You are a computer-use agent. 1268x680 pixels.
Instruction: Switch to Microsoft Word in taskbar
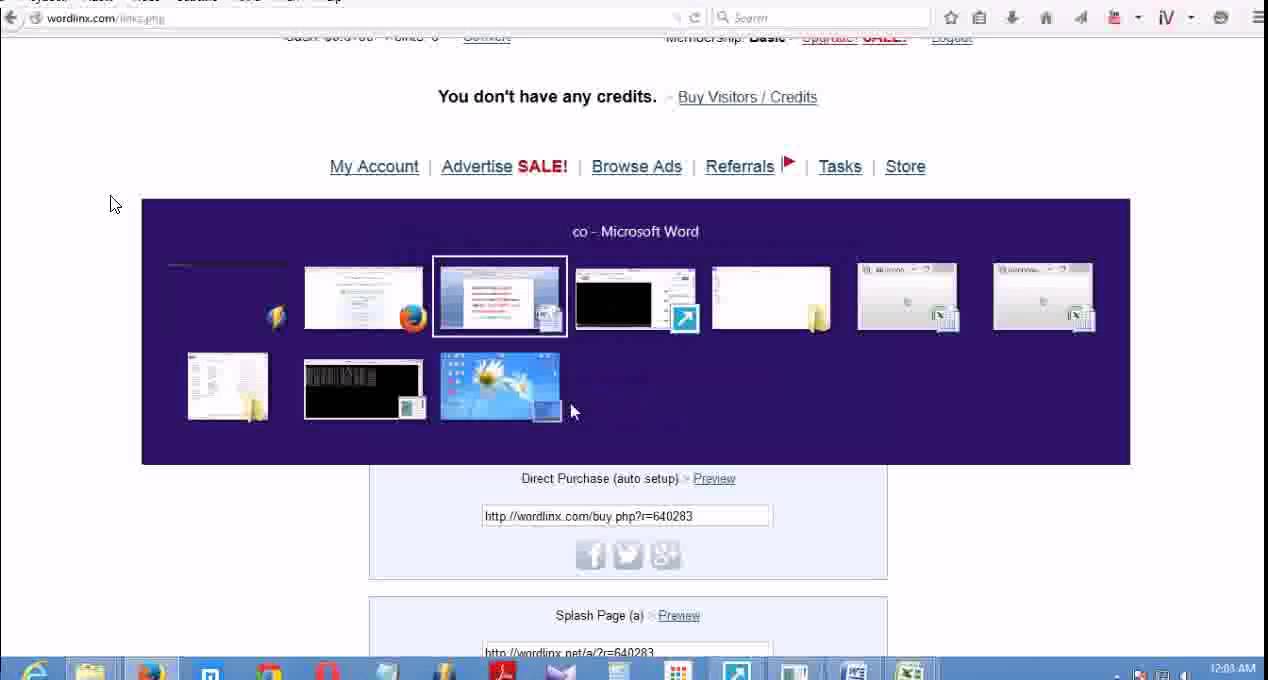(853, 670)
